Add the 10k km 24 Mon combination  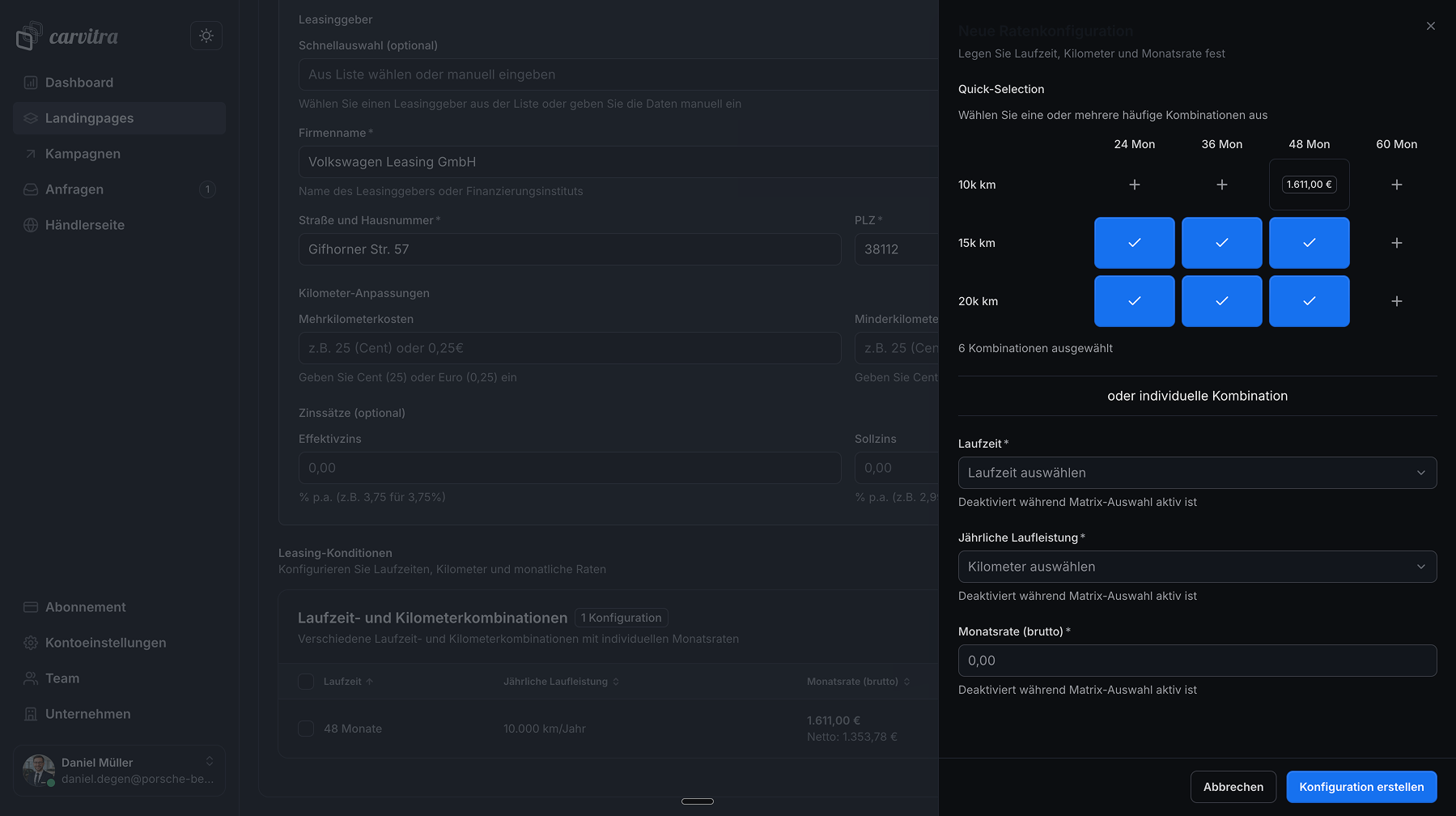coord(1134,185)
